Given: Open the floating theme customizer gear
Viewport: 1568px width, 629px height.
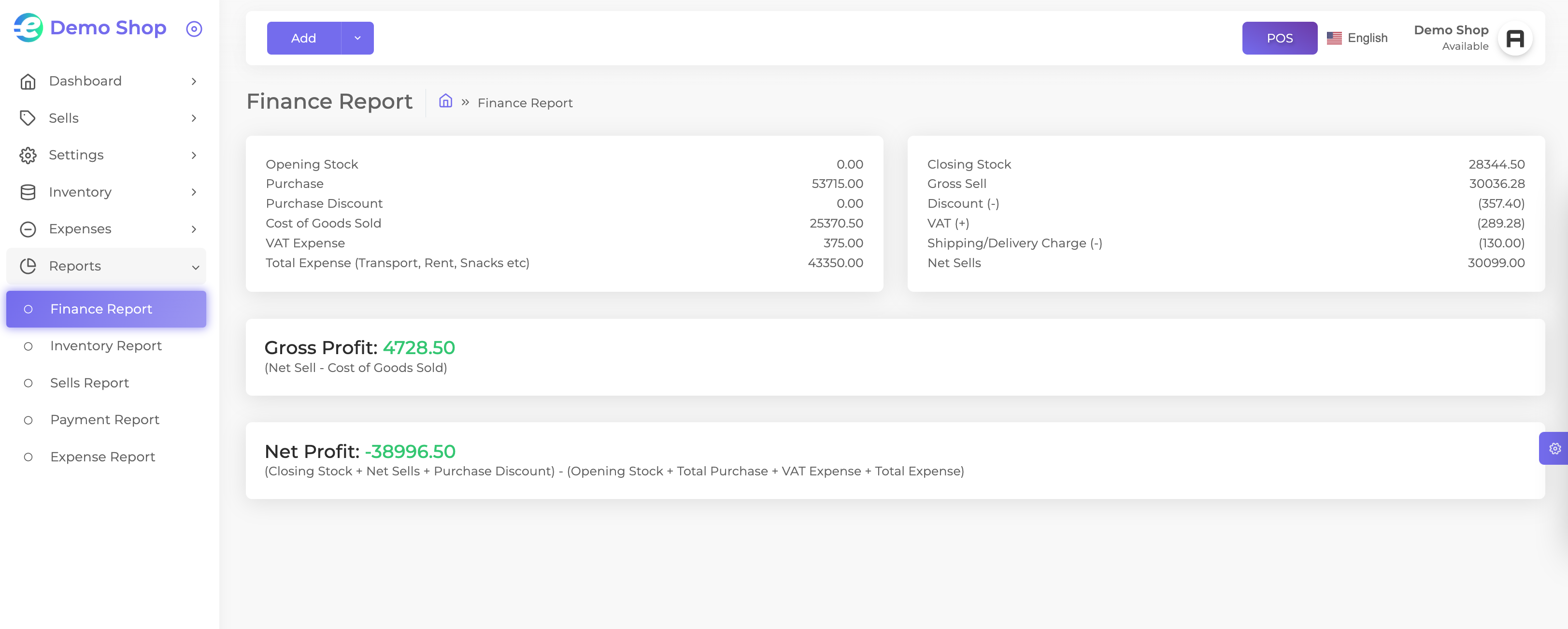Looking at the screenshot, I should (1554, 448).
